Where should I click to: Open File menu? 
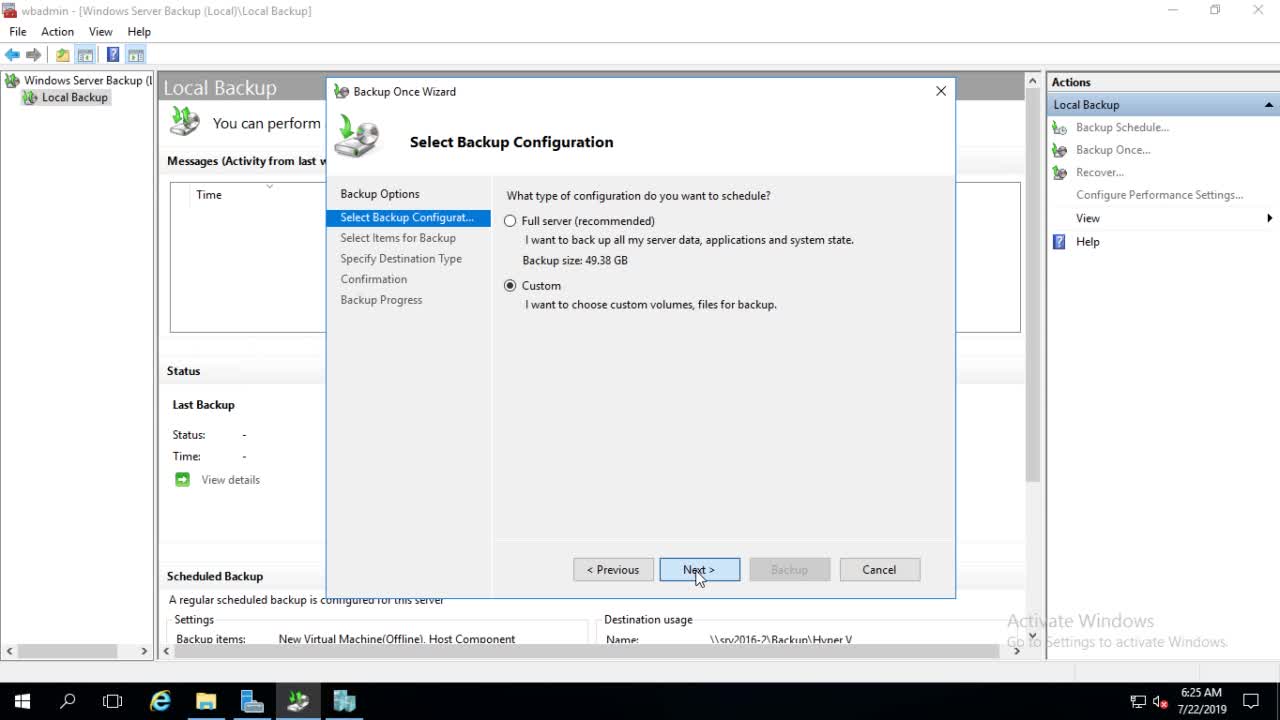pos(18,32)
